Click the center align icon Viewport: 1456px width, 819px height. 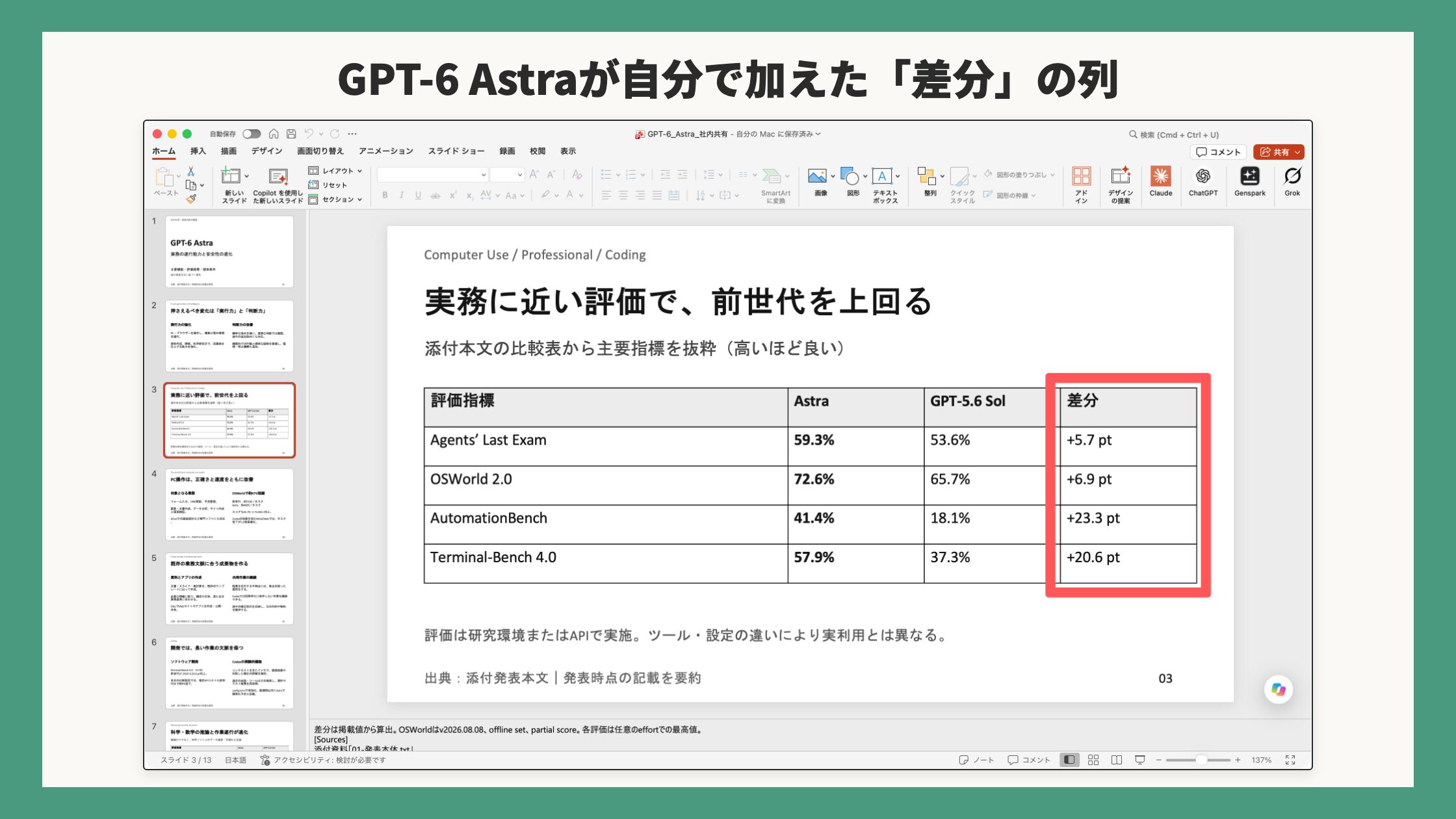623,195
